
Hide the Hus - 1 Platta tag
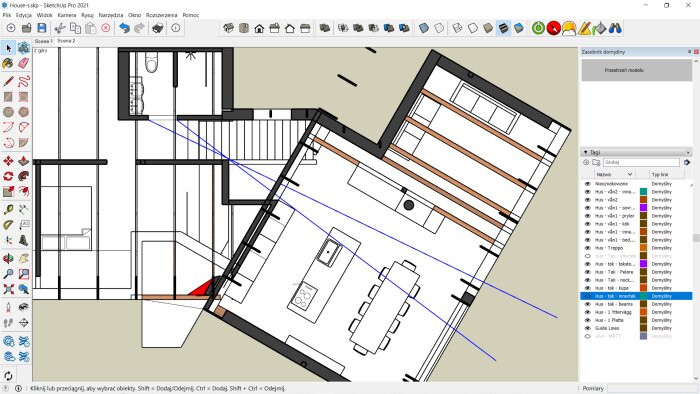coord(588,320)
